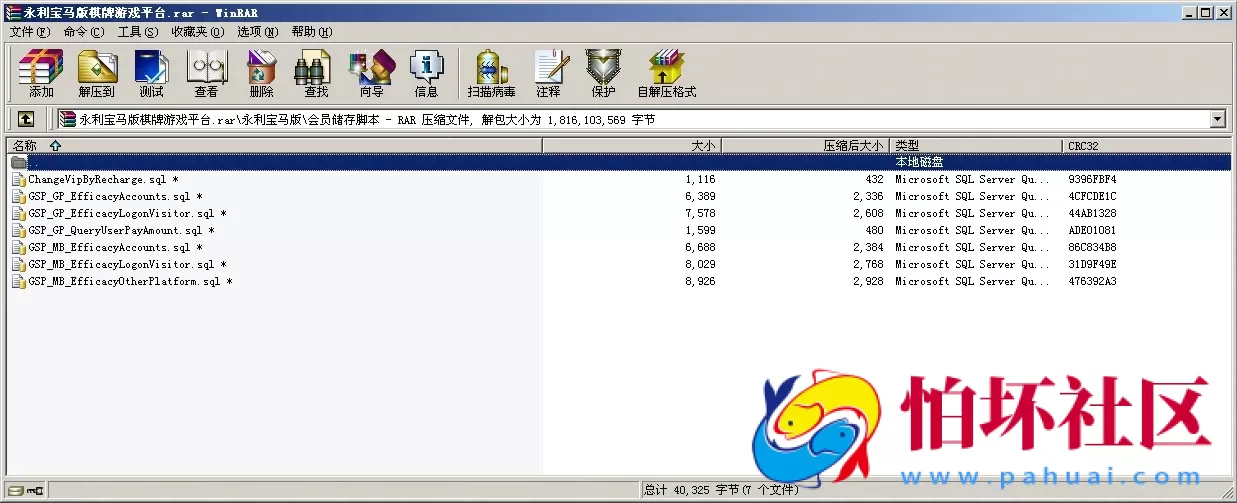Expand the address path dropdown arrow
1237x503 pixels.
tap(1217, 119)
